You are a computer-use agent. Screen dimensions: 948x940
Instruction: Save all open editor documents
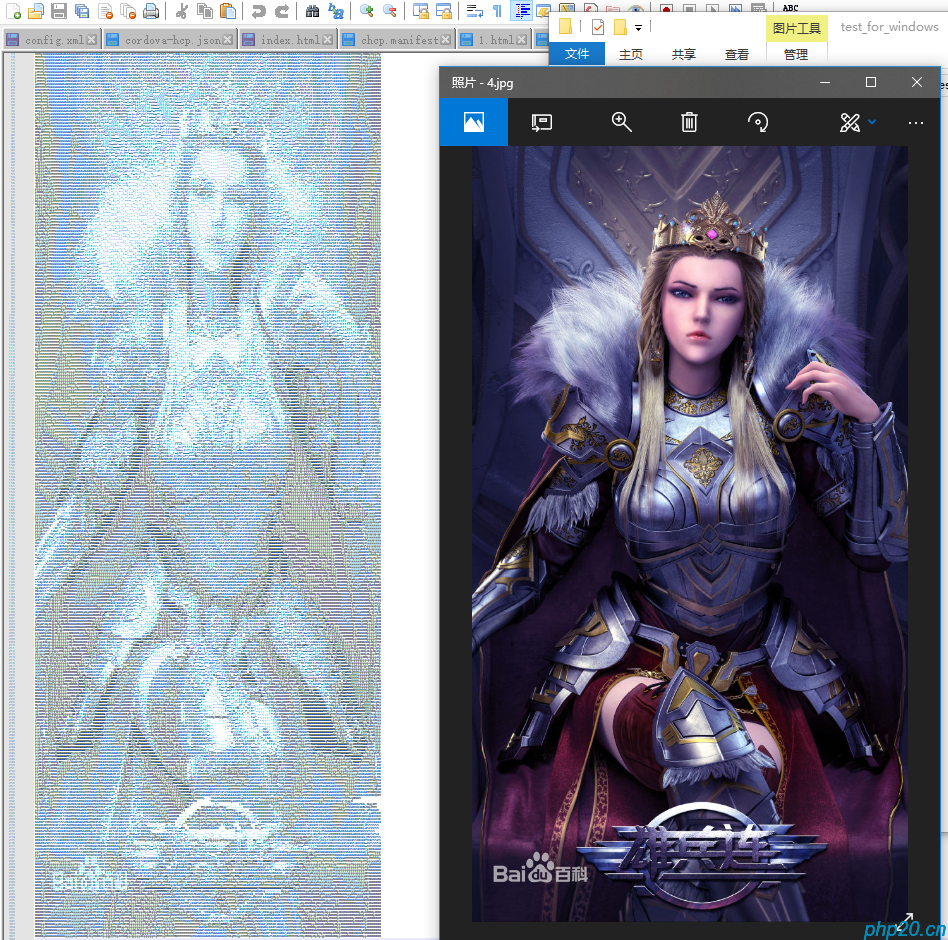82,10
